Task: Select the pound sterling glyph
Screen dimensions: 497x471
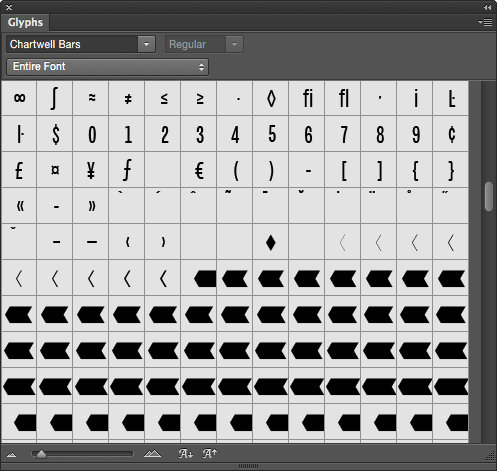Action: tap(19, 170)
